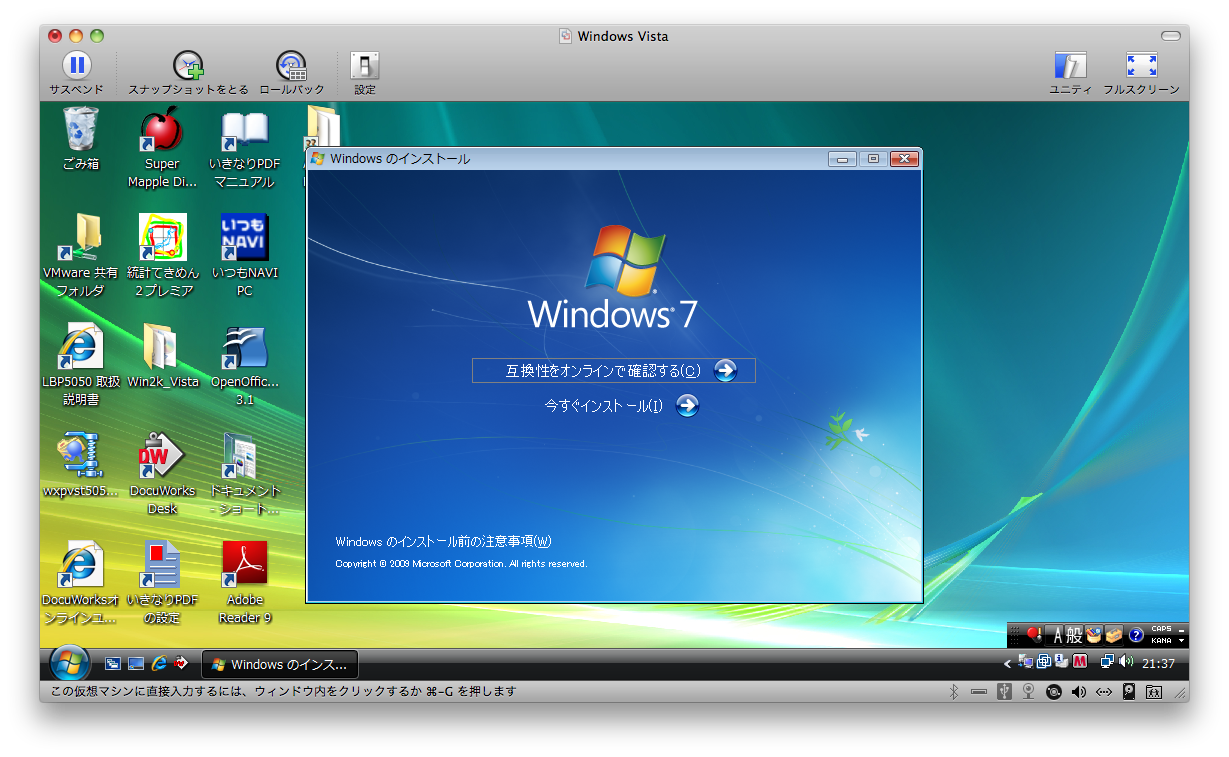1229x757 pixels.
Task: Select the DocuWorksオンラインユ desktop icon
Action: (81, 584)
